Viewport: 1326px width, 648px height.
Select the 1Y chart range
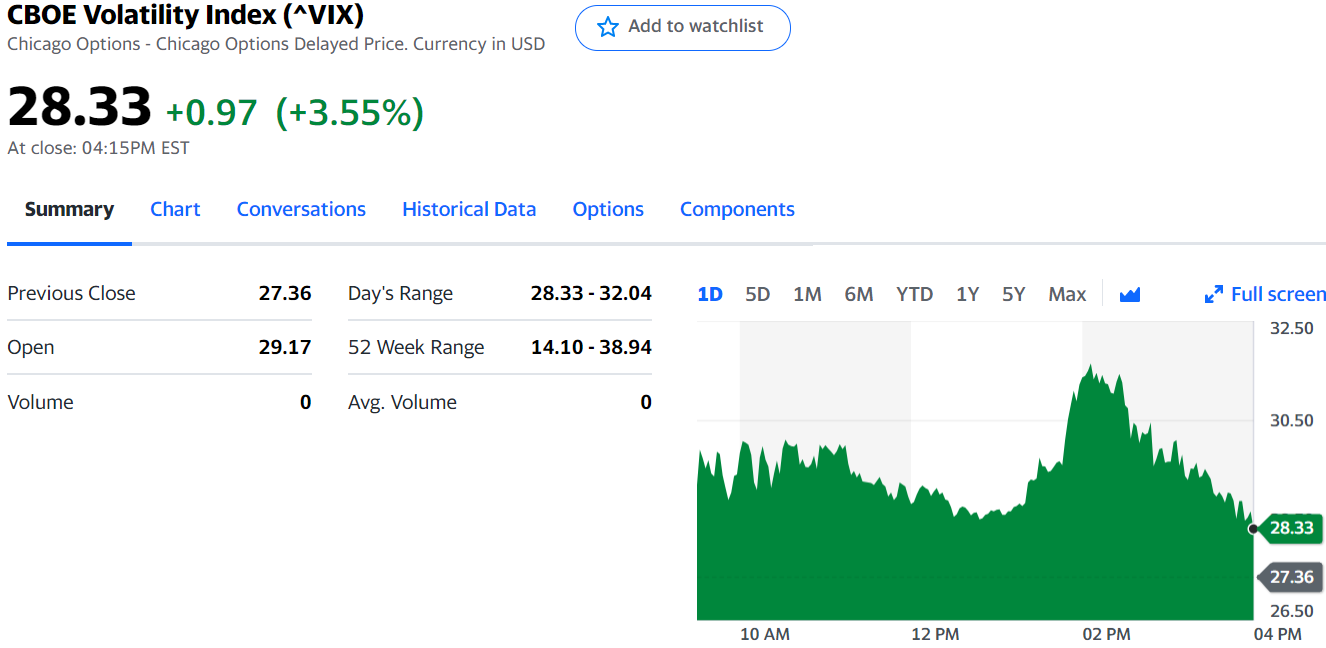(x=967, y=294)
